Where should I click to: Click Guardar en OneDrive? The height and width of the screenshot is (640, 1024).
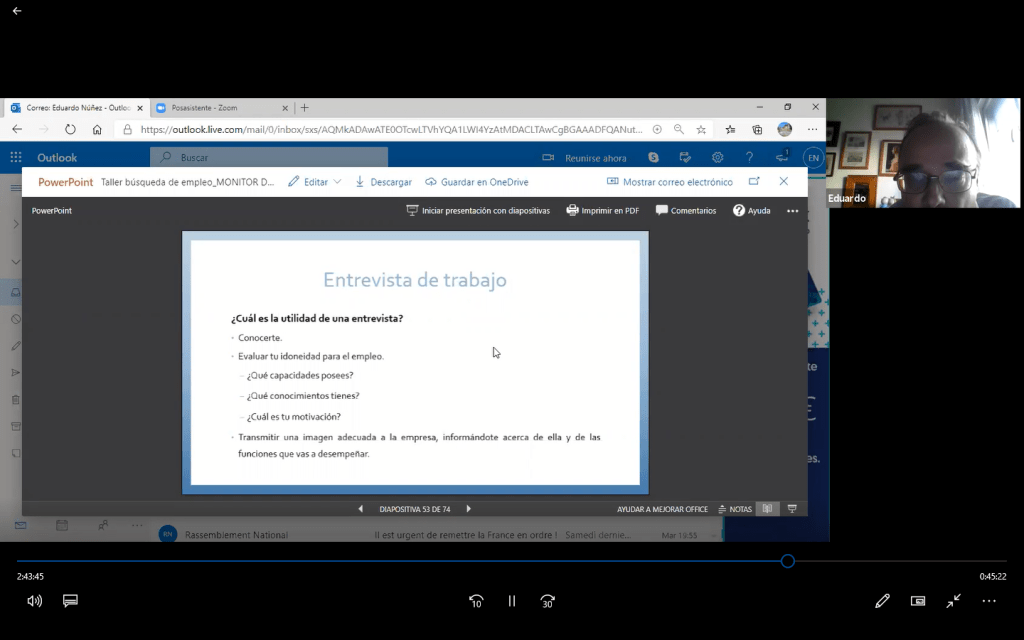(x=476, y=182)
